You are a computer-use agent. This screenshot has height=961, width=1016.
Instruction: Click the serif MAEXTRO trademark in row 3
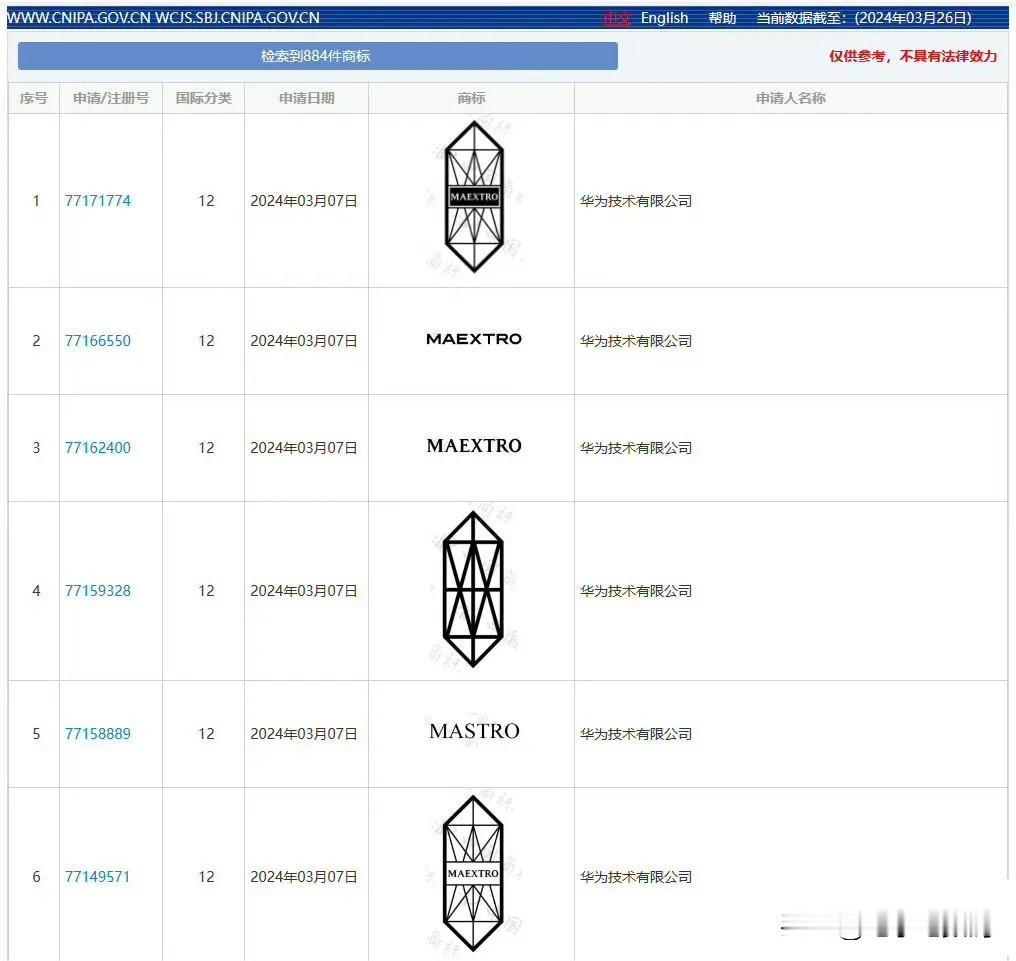(474, 446)
